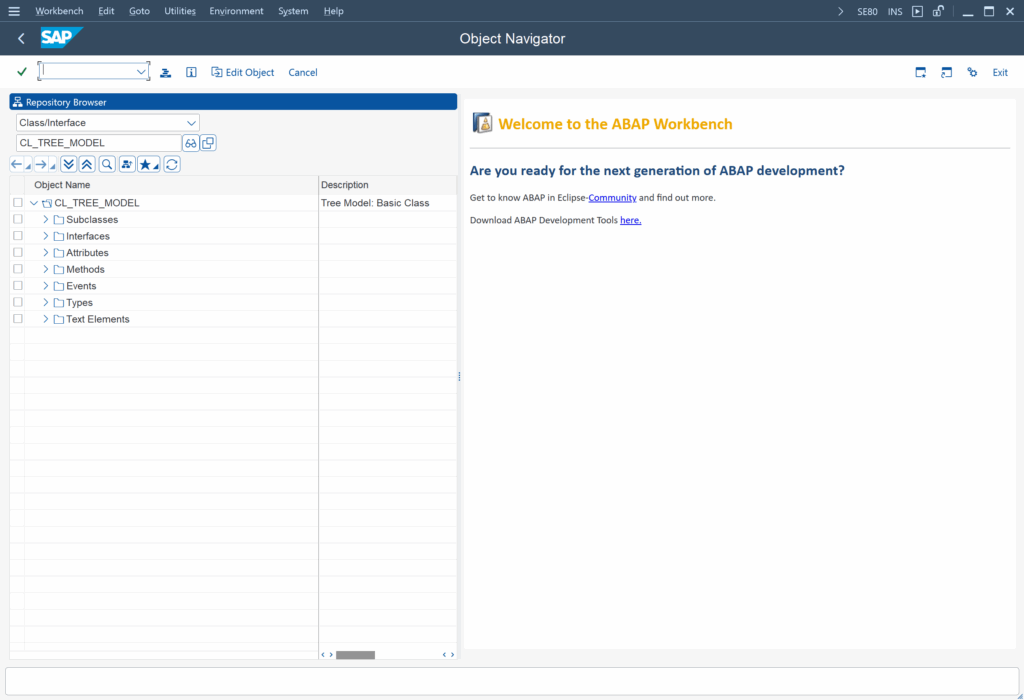Check the box for Subclasses row

18,219
